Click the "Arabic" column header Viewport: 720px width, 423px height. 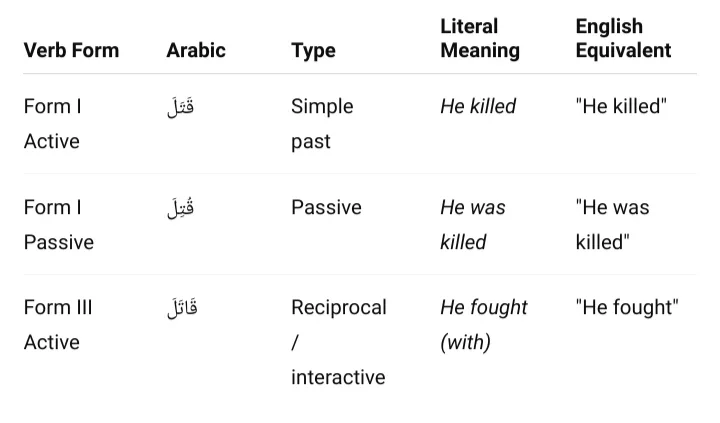(196, 50)
